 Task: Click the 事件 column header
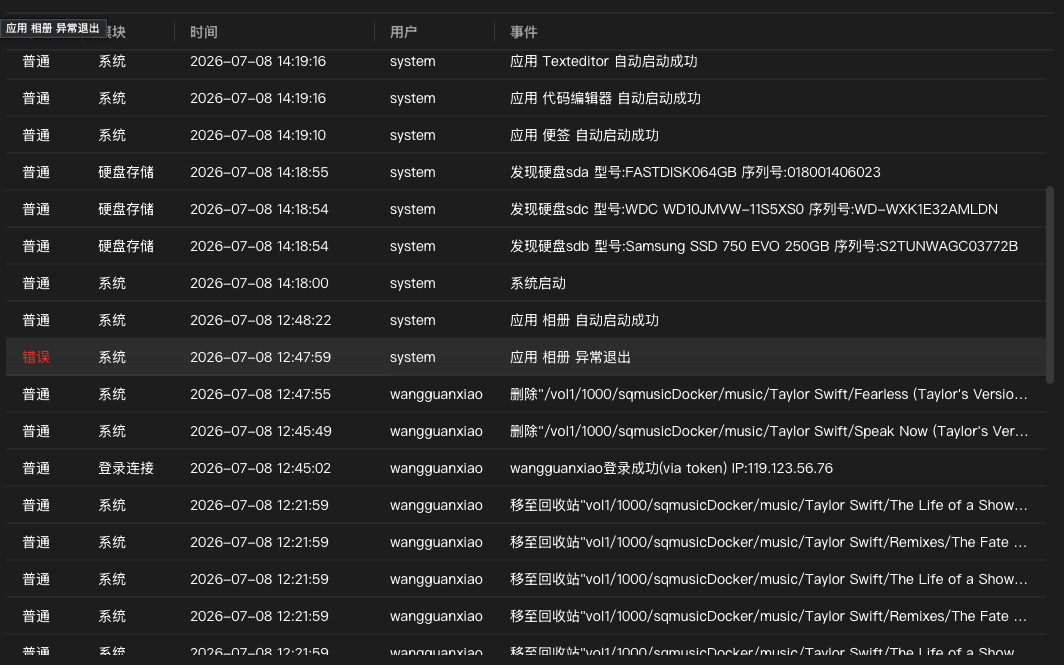click(x=523, y=32)
